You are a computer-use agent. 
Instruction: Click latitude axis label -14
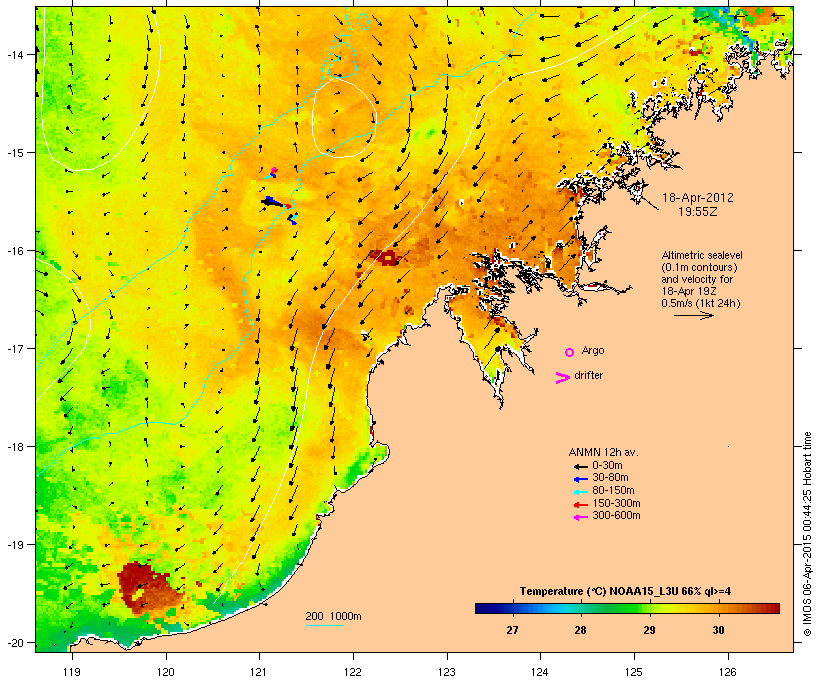coord(15,54)
